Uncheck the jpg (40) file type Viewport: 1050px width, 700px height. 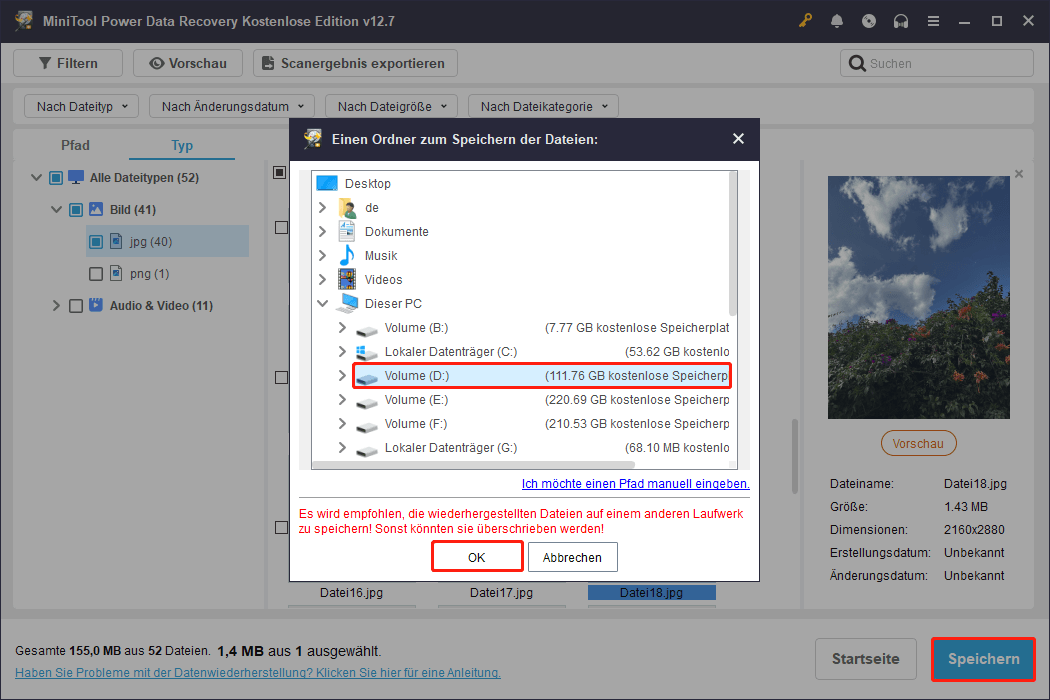click(96, 241)
